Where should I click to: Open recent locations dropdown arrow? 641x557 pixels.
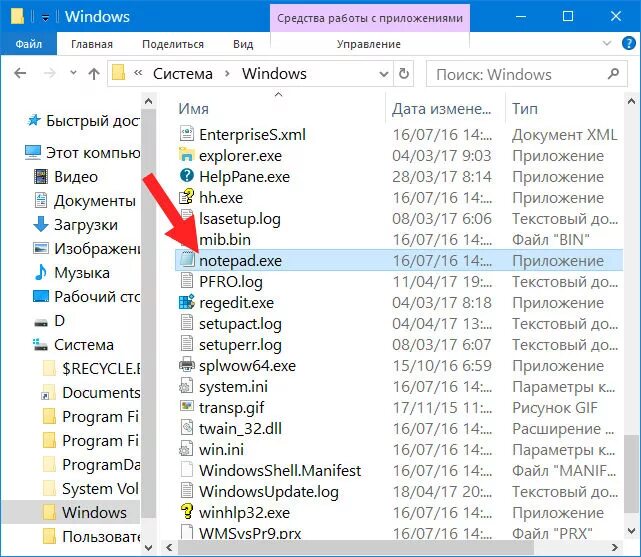(73, 74)
